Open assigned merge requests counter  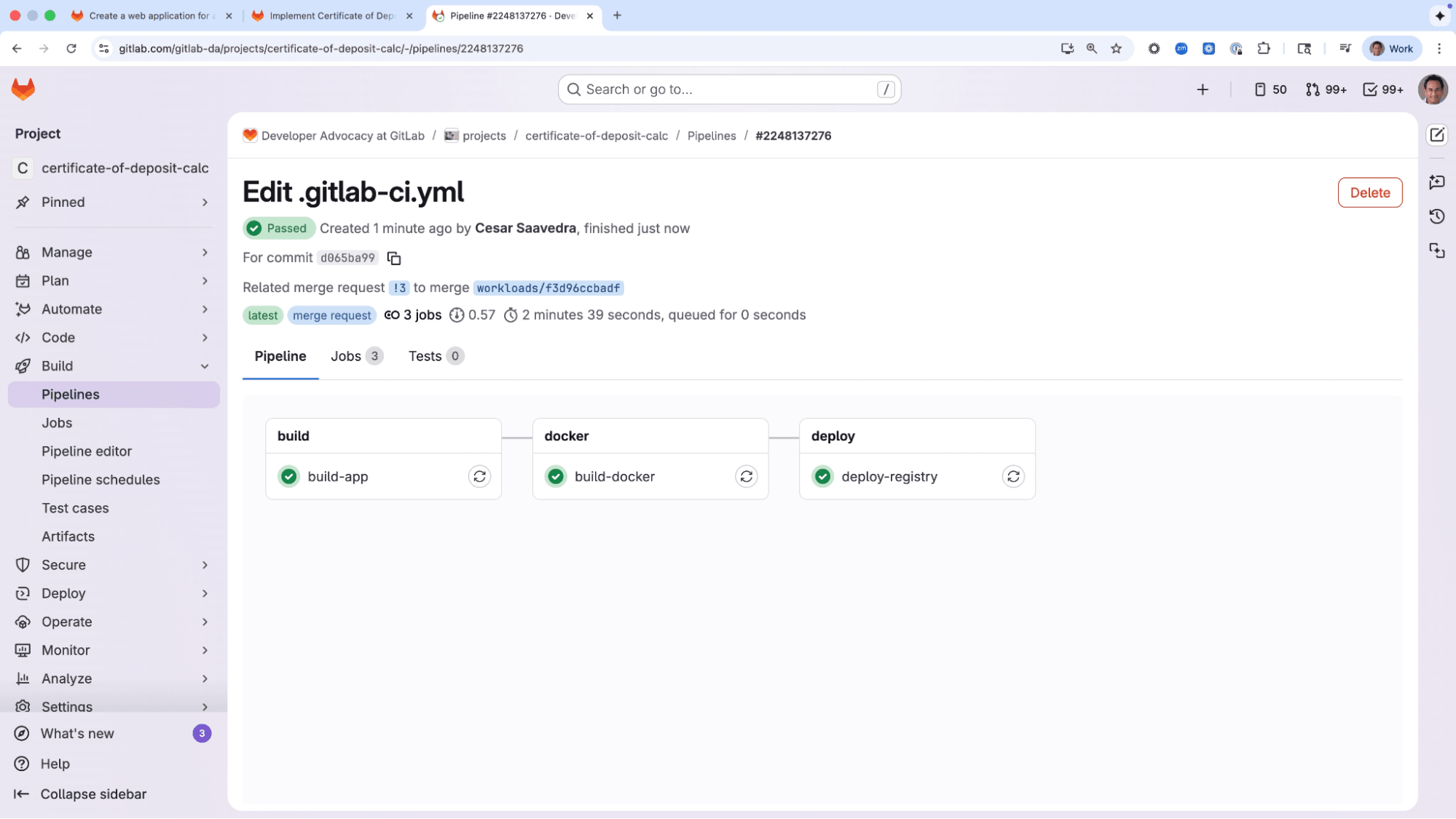click(1326, 90)
